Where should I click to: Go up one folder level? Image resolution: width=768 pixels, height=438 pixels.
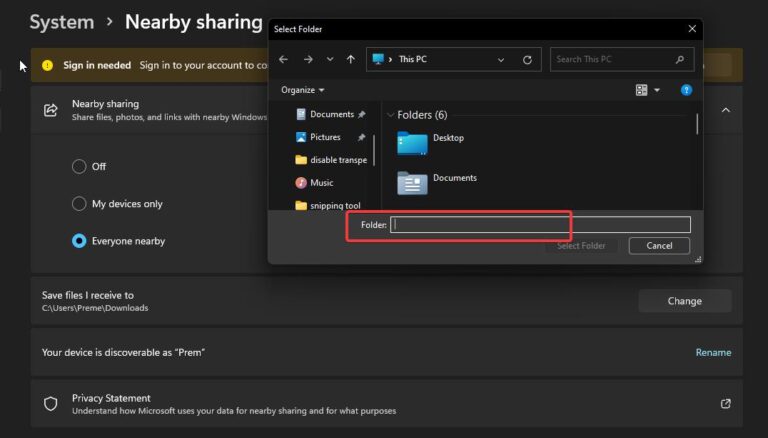(351, 59)
